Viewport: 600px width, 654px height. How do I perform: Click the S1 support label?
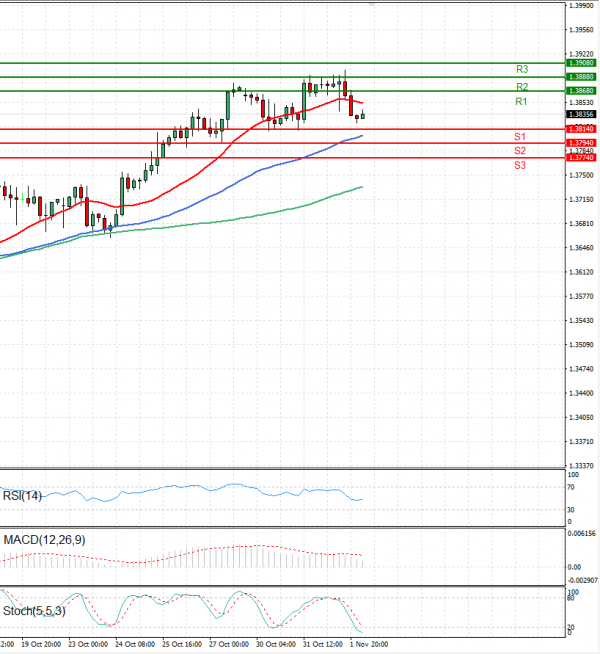(520, 136)
